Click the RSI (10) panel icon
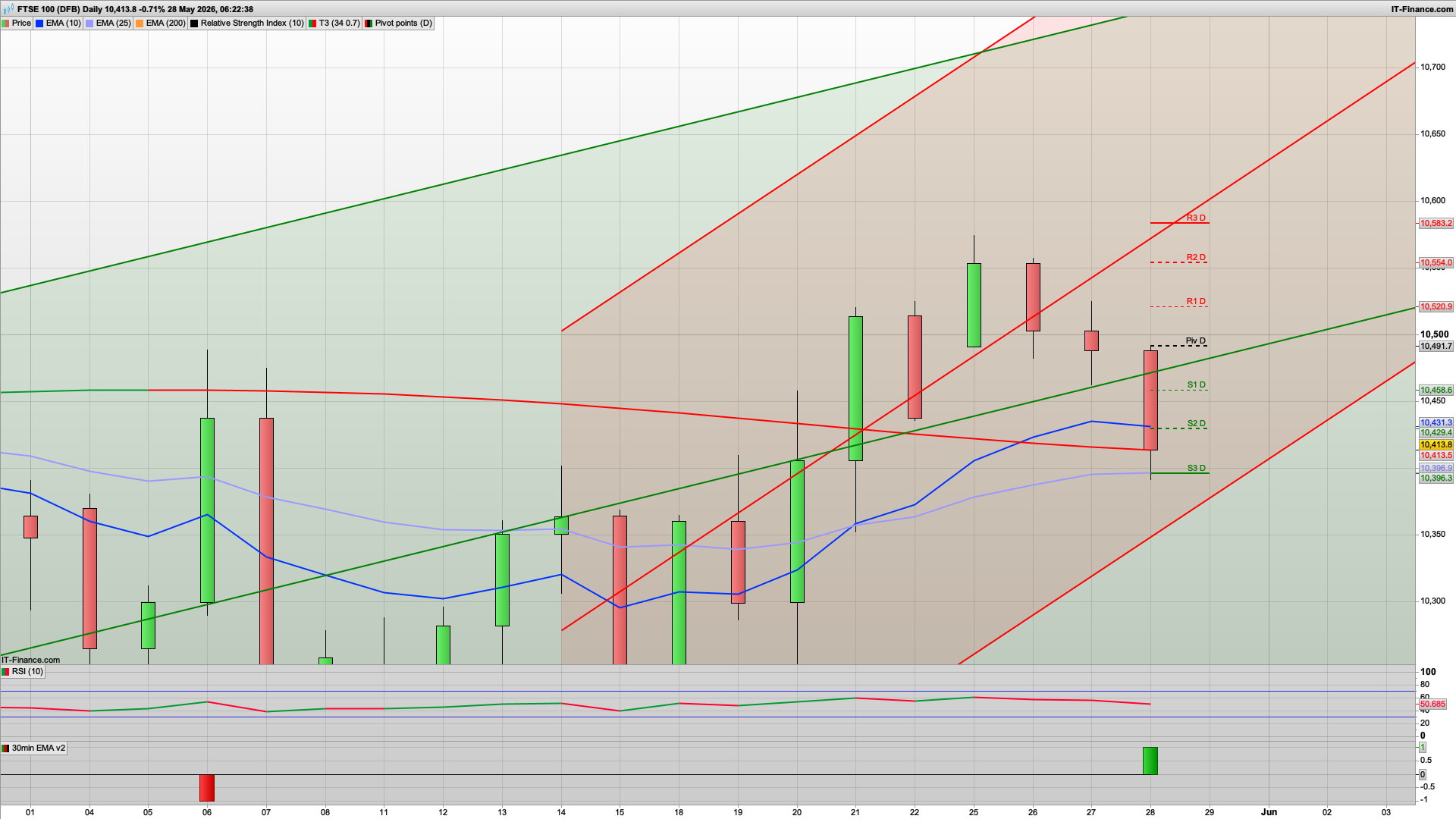 coord(6,672)
